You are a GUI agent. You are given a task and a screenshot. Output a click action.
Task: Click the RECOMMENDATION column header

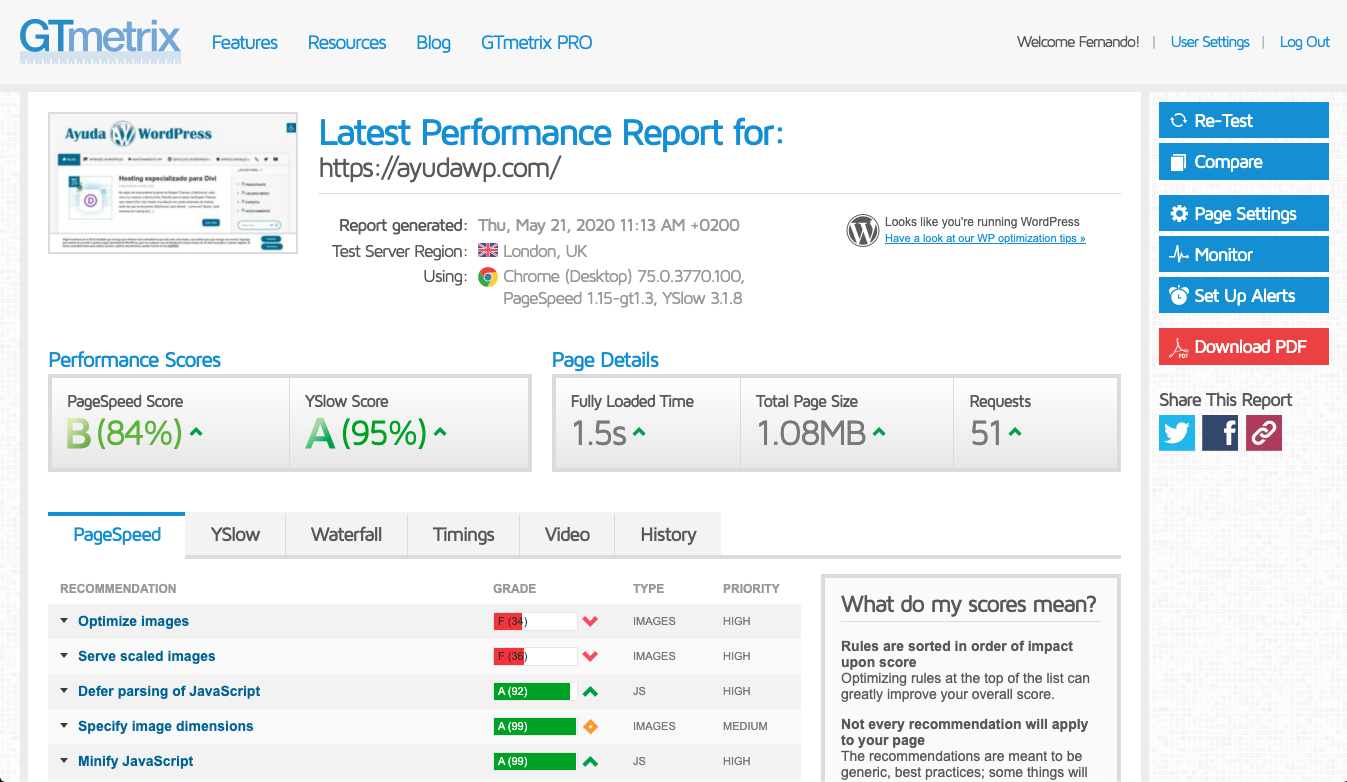pyautogui.click(x=118, y=589)
